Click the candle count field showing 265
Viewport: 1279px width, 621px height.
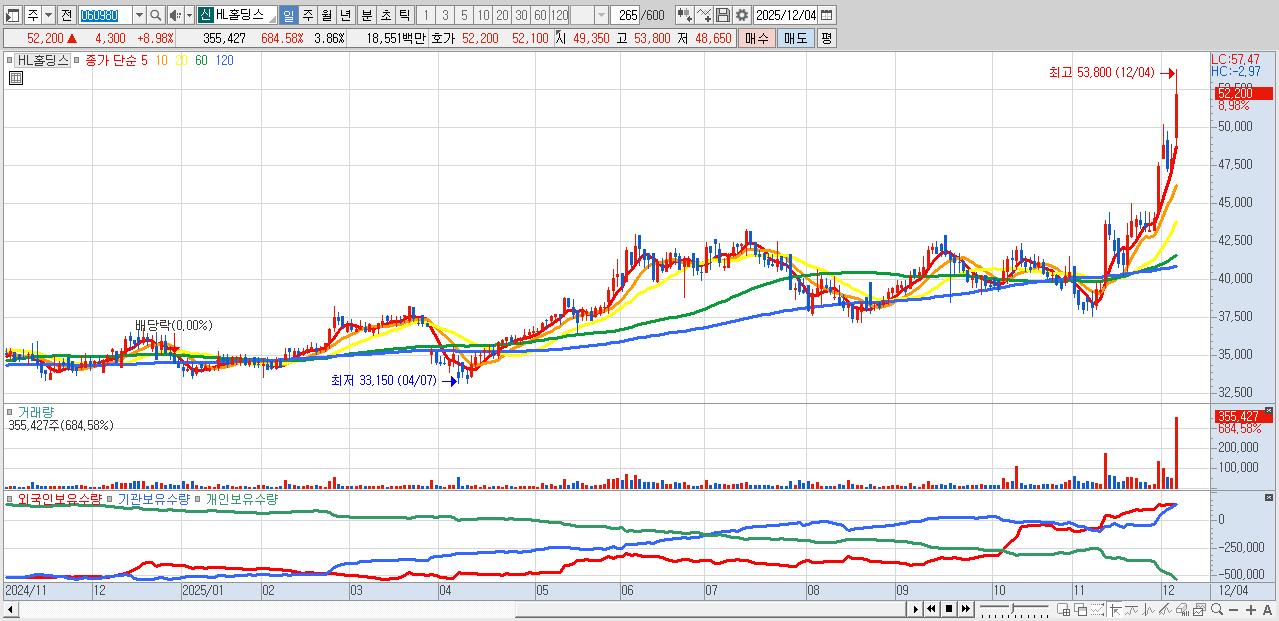pyautogui.click(x=625, y=15)
